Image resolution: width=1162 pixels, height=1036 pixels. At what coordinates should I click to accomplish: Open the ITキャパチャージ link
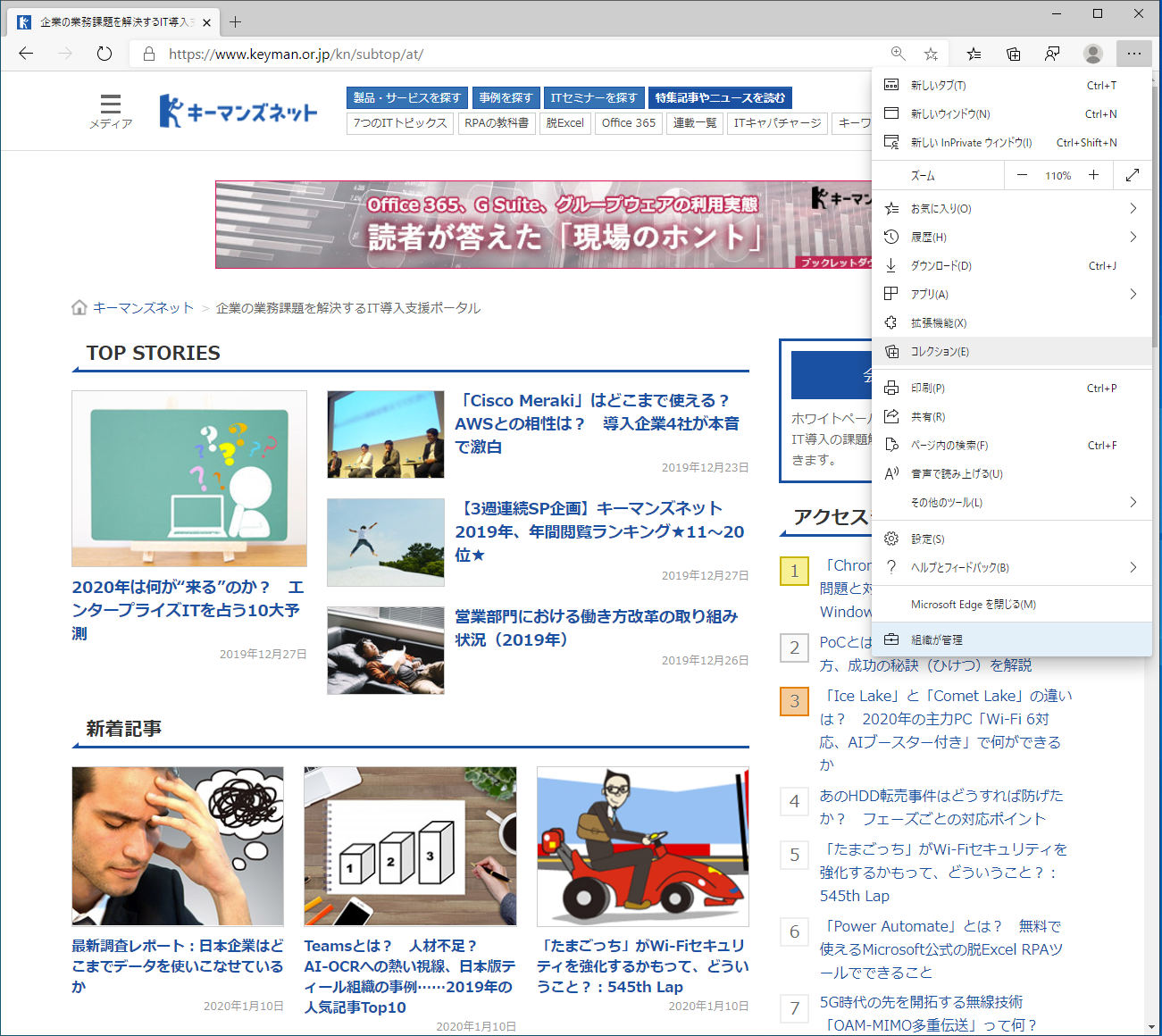777,123
